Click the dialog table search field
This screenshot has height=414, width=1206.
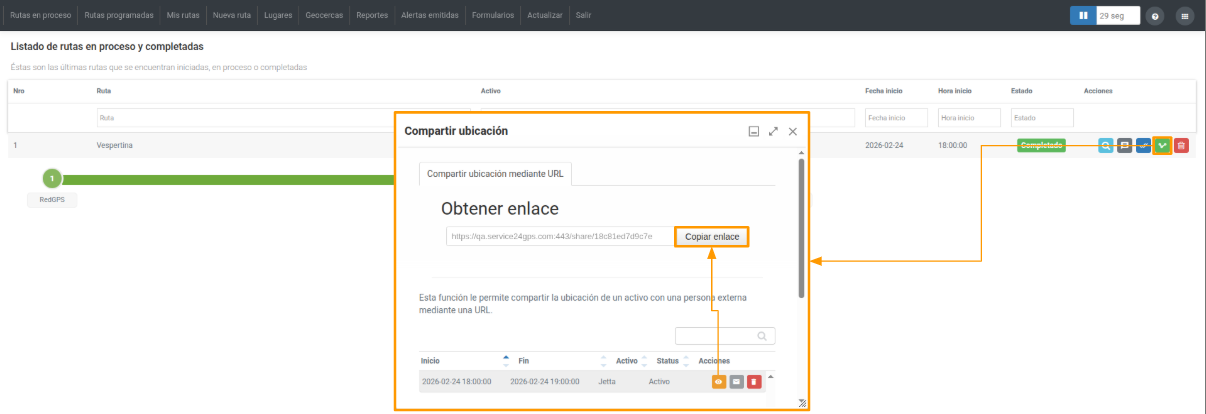click(725, 337)
